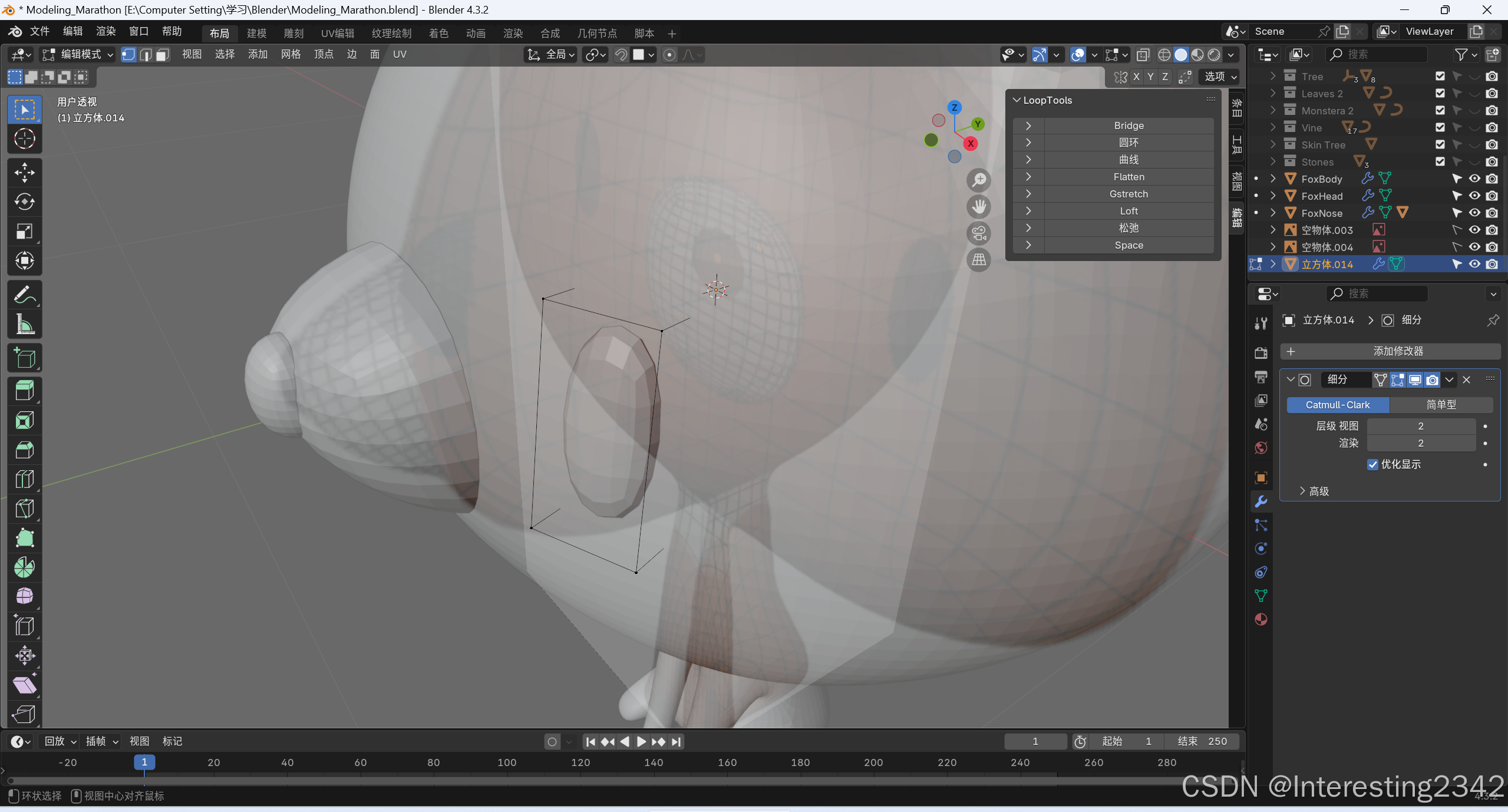Toggle camera view button in viewport
The width and height of the screenshot is (1508, 812).
(x=979, y=233)
